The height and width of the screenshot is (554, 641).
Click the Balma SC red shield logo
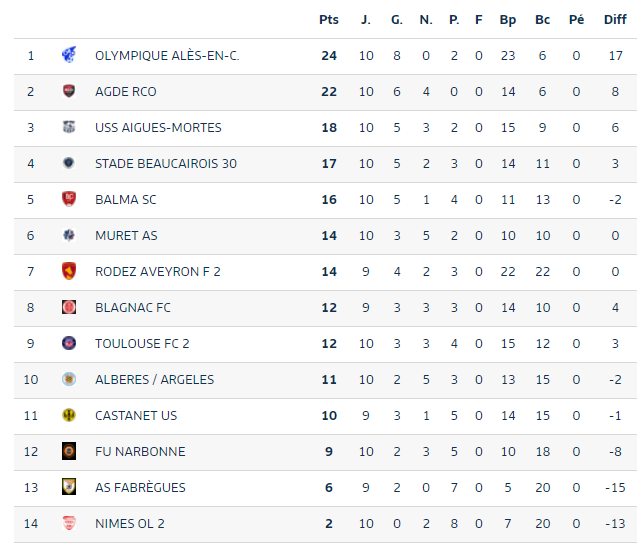point(69,199)
